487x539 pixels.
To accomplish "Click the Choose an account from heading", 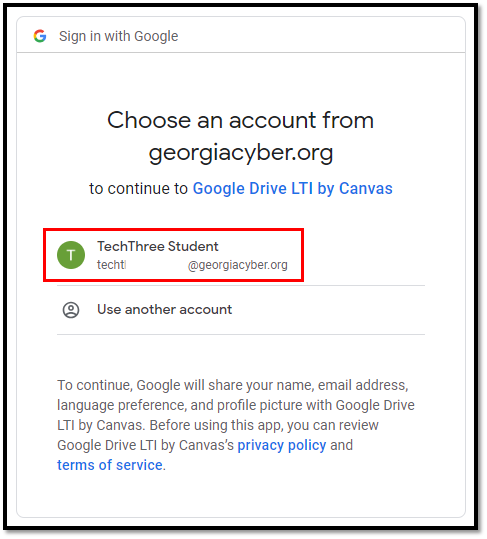I will (241, 120).
